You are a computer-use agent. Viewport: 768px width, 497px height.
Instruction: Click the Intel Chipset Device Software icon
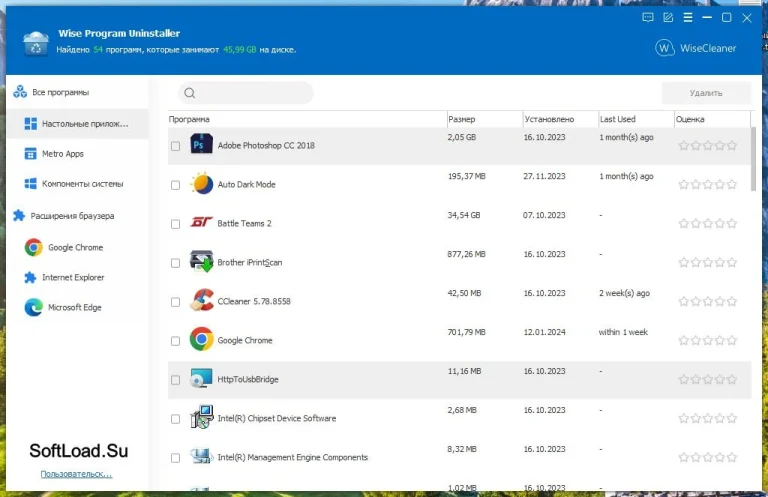pos(201,417)
